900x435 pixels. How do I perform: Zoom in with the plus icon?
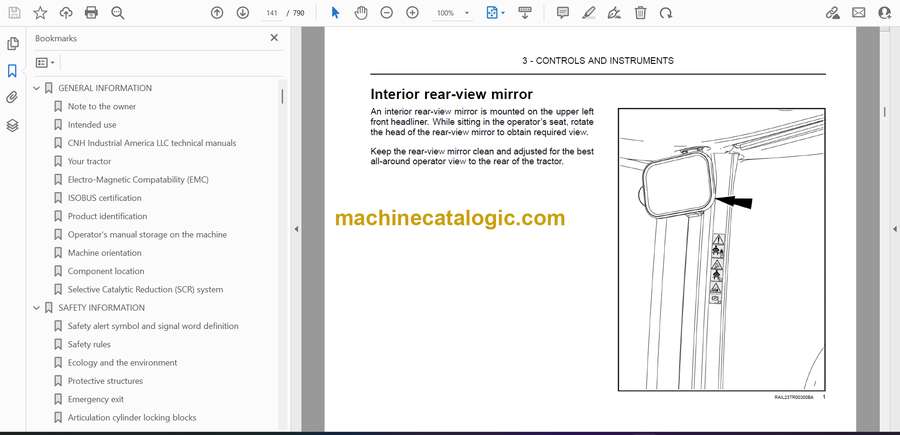coord(412,13)
